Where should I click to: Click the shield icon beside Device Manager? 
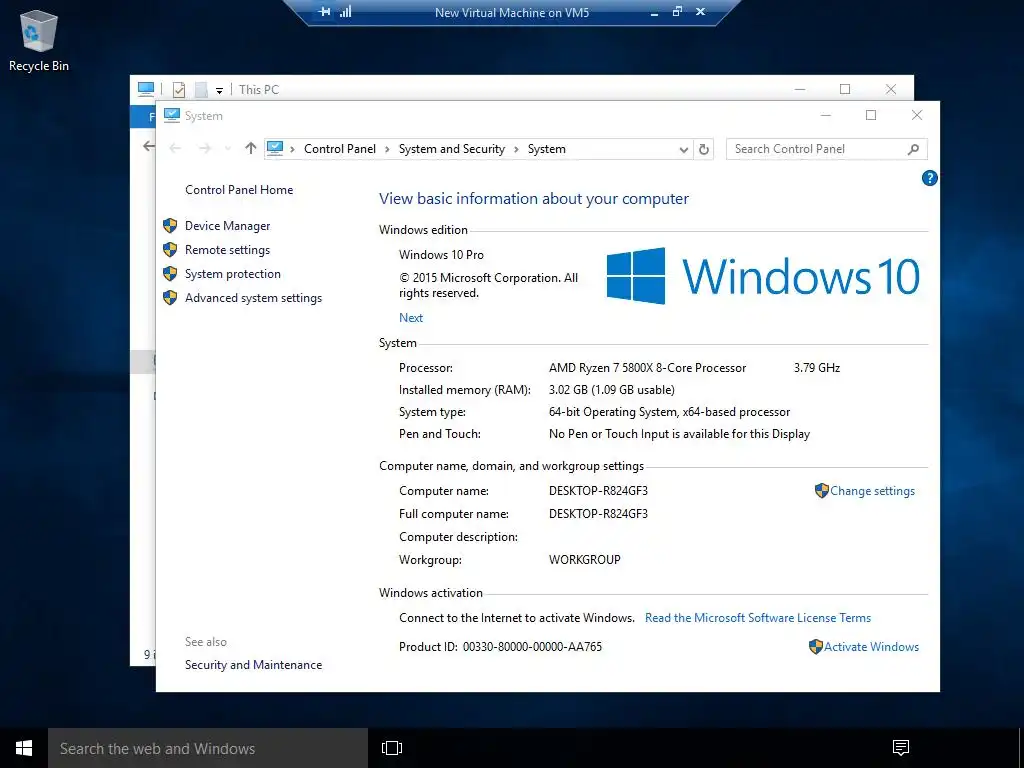point(170,226)
